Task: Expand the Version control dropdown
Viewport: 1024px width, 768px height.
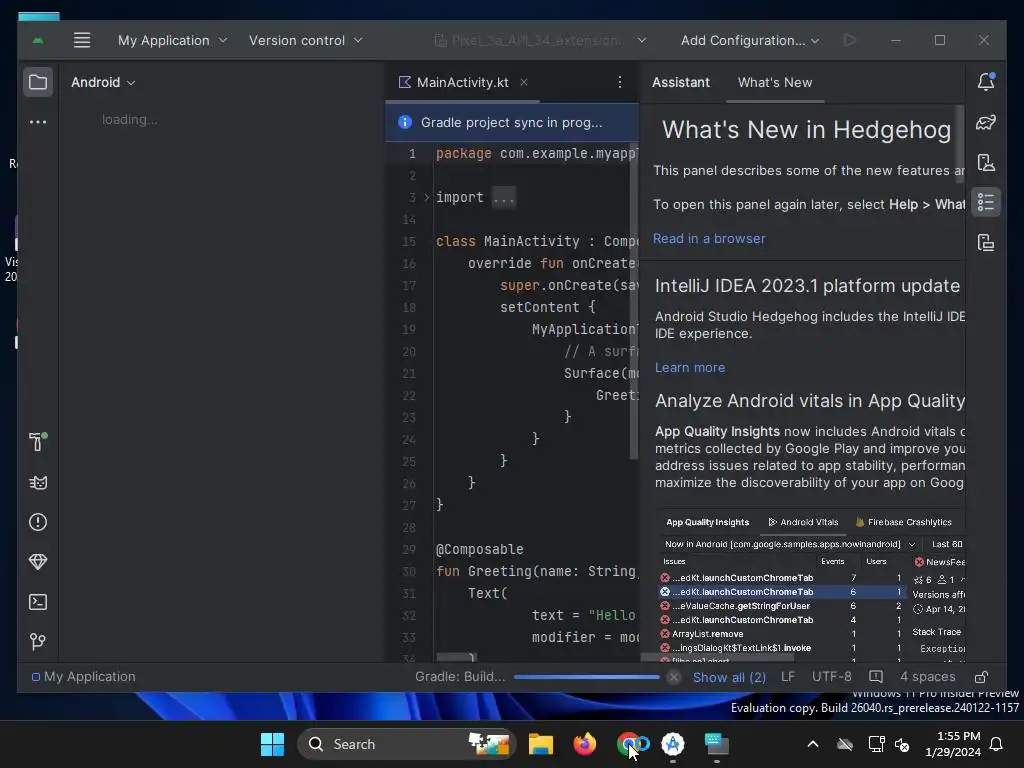Action: point(305,40)
